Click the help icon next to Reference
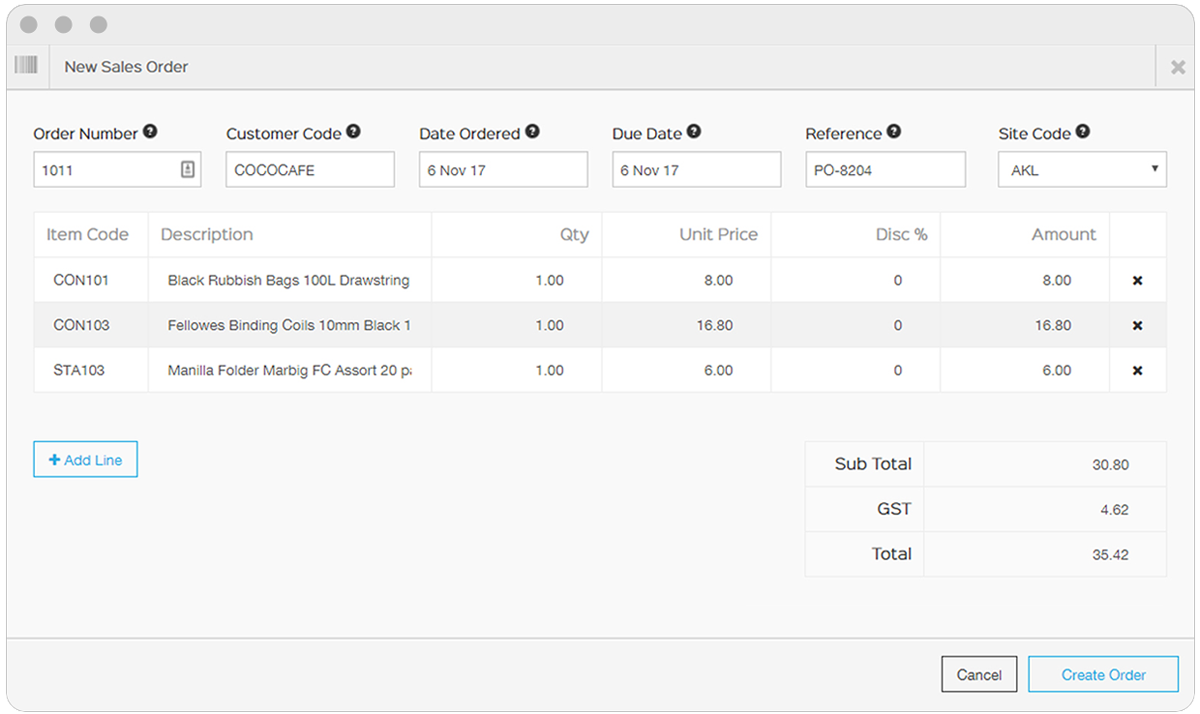Image resolution: width=1200 pixels, height=714 pixels. [x=893, y=132]
